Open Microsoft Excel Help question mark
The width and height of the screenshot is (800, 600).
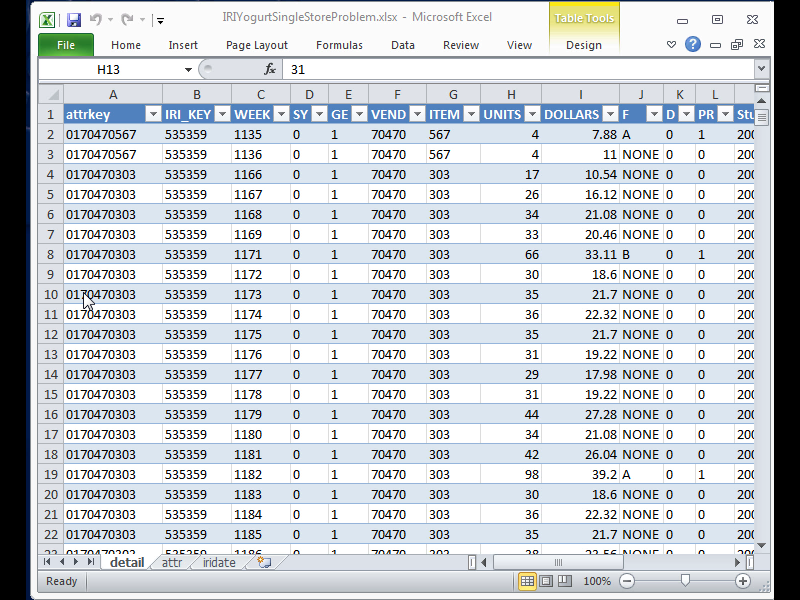[692, 45]
